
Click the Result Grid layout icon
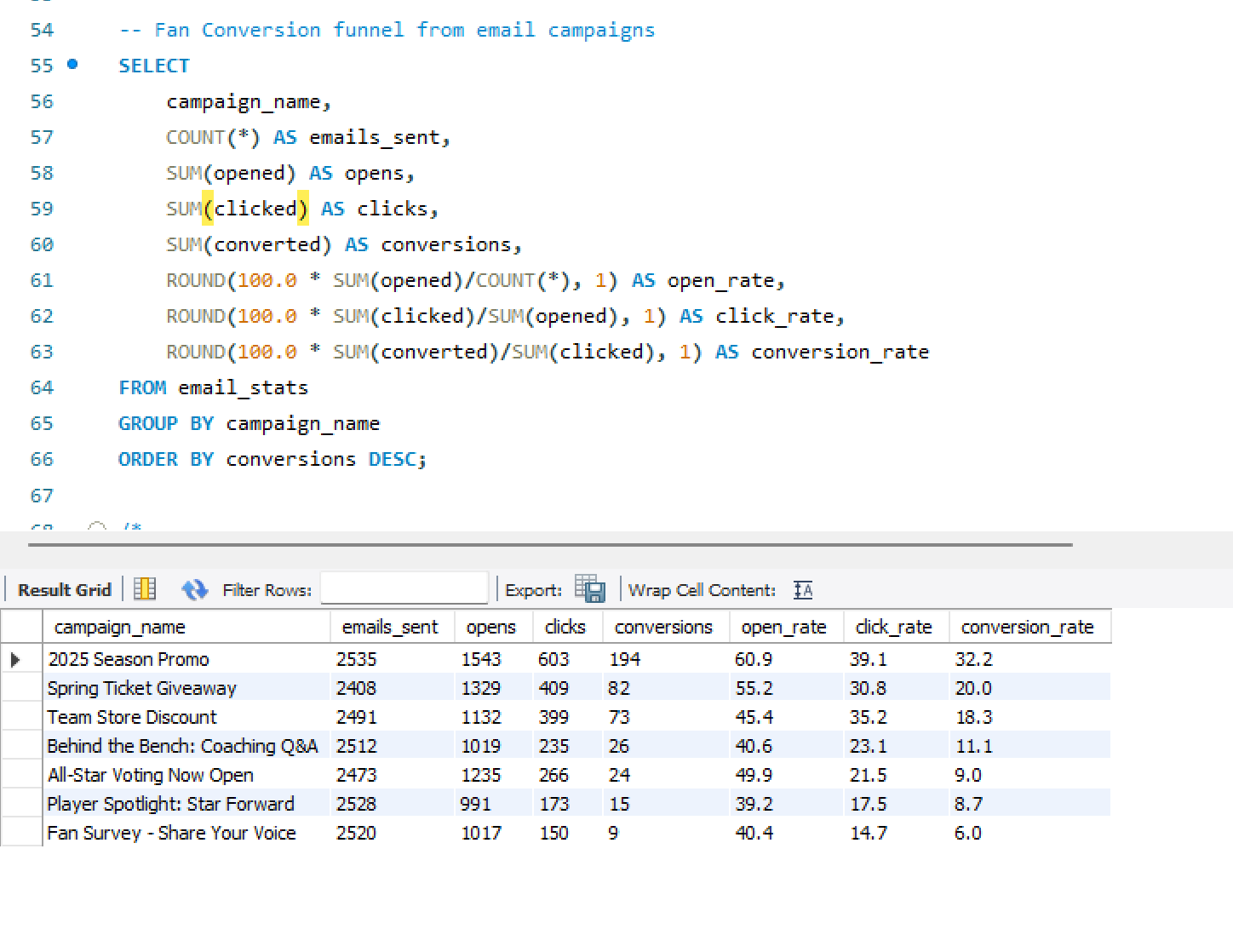[x=146, y=589]
